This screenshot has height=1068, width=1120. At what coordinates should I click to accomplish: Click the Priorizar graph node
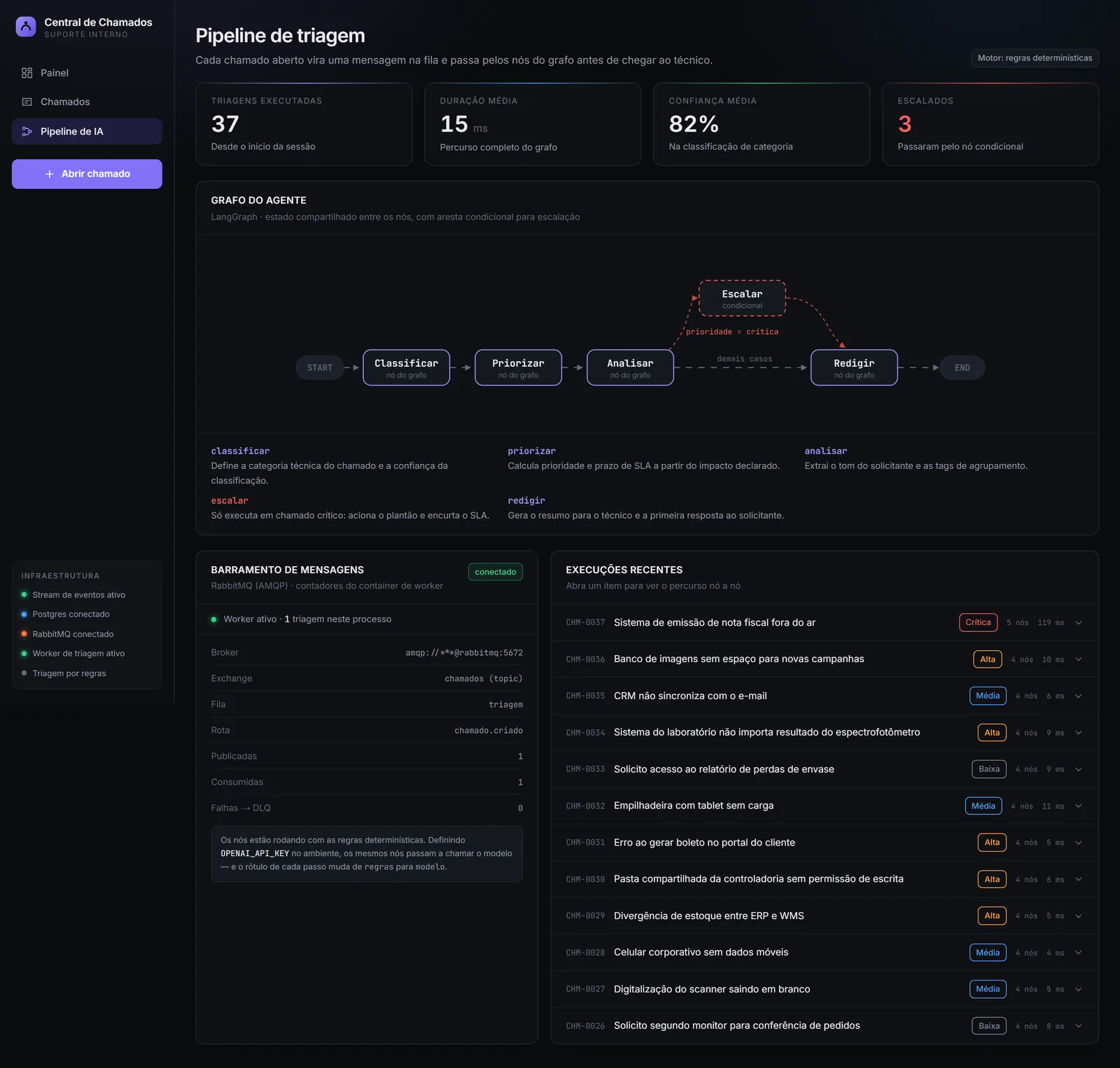point(518,367)
